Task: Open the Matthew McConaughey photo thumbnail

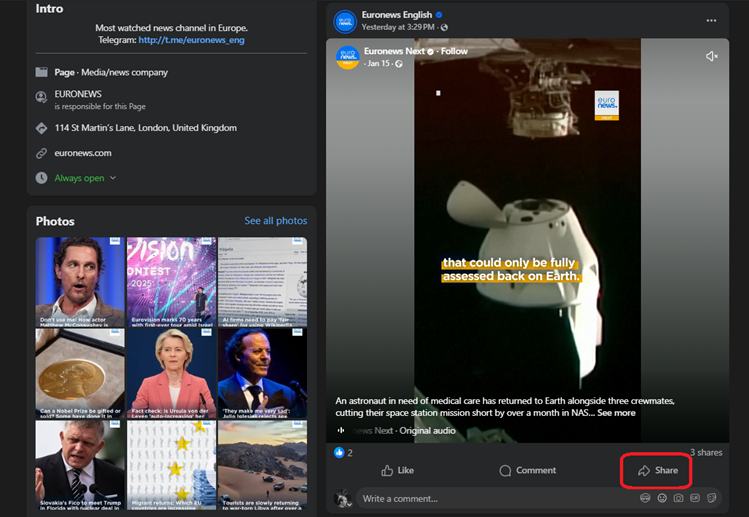Action: click(x=80, y=281)
